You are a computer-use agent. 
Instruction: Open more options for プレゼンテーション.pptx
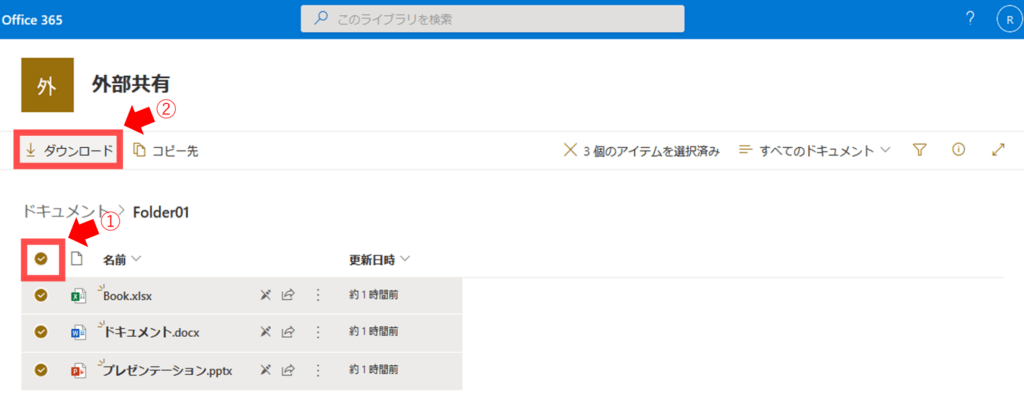318,370
